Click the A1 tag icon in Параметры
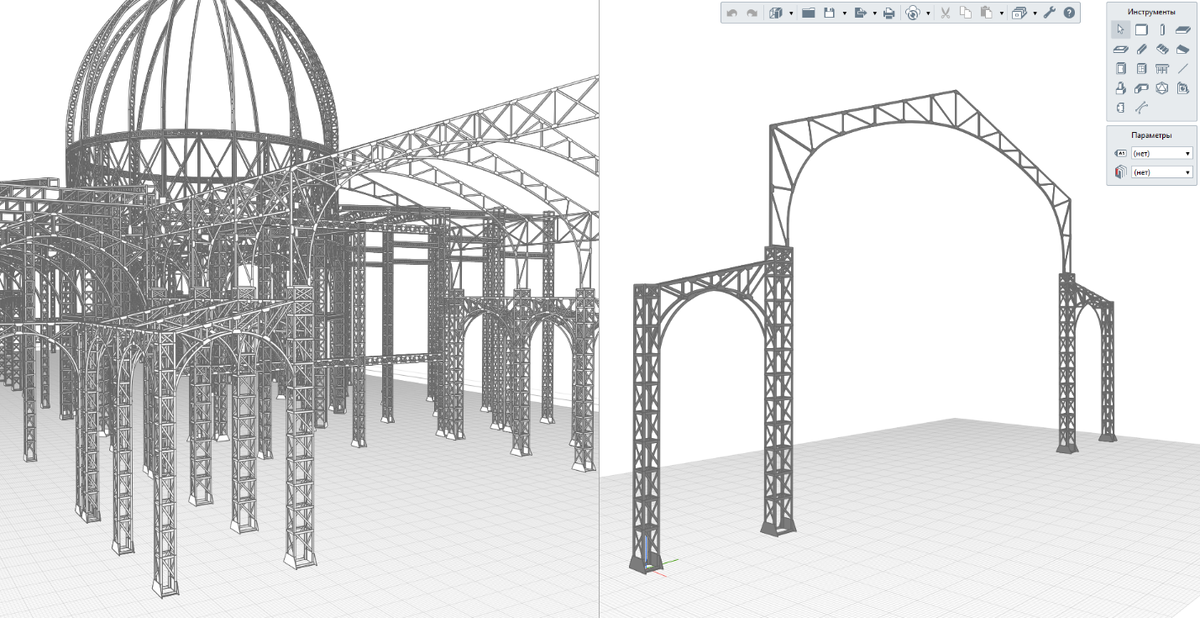Image resolution: width=1200 pixels, height=618 pixels. 1120,153
